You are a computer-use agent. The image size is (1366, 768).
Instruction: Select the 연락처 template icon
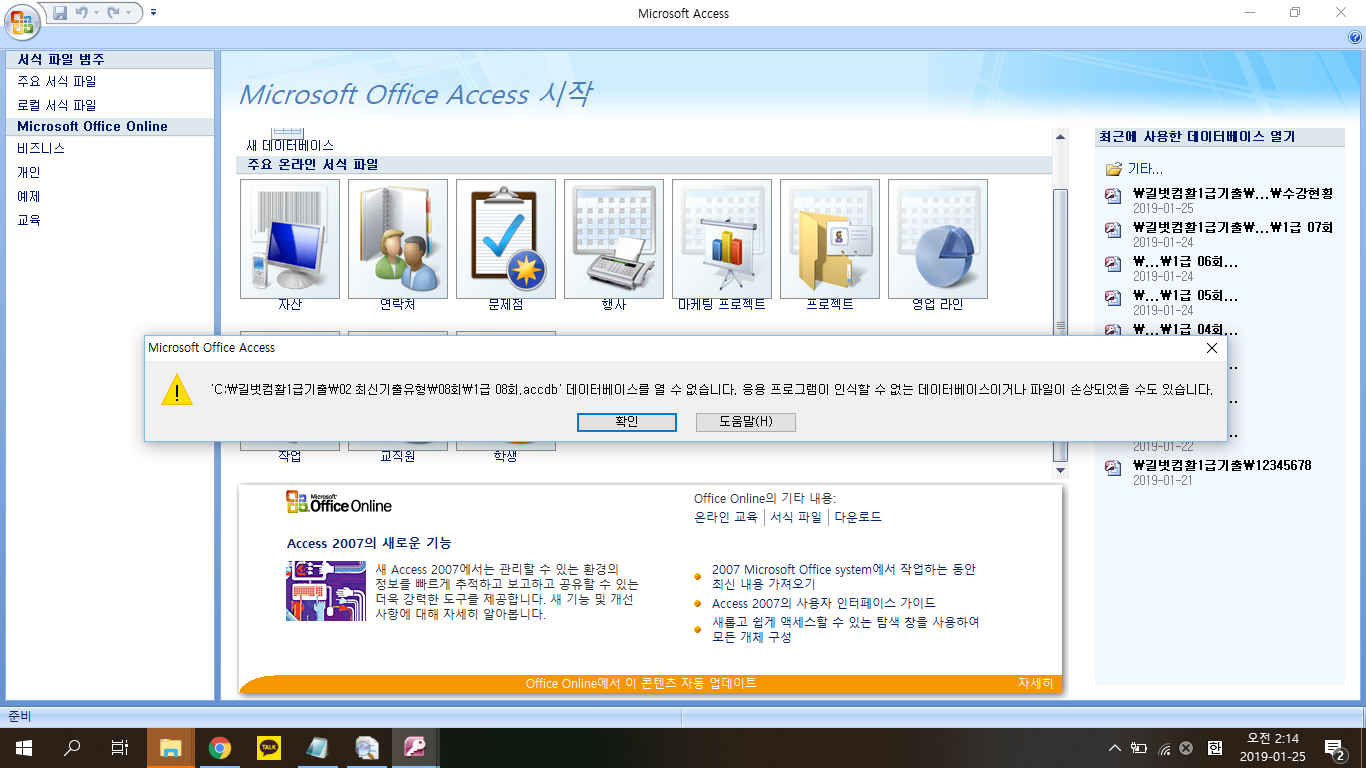(x=397, y=239)
